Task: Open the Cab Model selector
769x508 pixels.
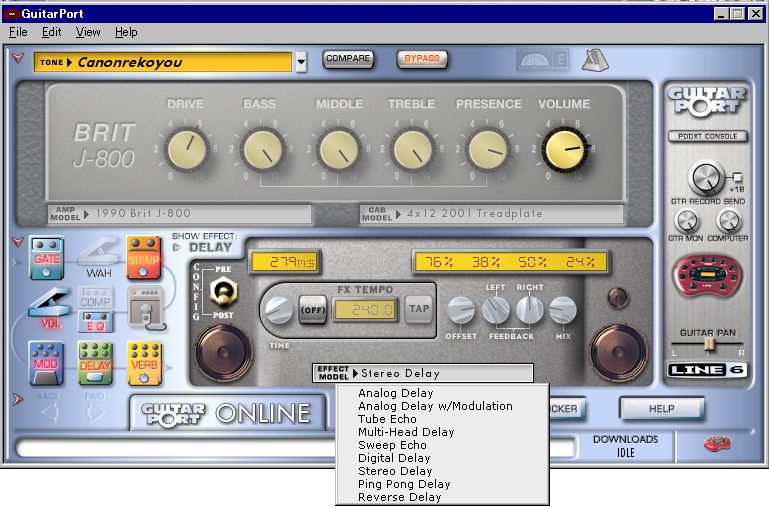Action: 491,214
